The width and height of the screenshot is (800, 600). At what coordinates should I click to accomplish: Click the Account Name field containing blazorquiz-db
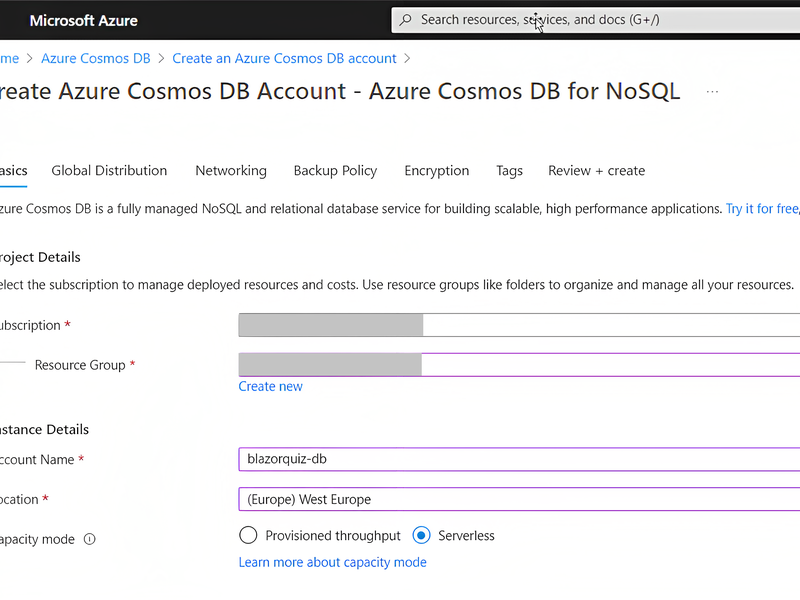pyautogui.click(x=519, y=459)
